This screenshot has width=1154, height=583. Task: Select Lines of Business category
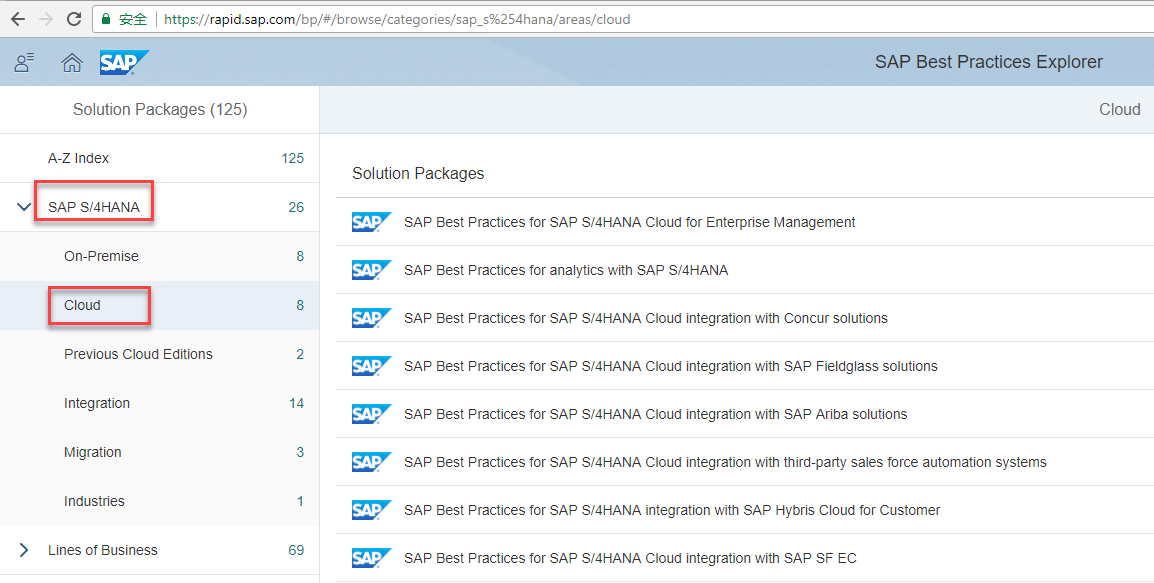[160, 550]
